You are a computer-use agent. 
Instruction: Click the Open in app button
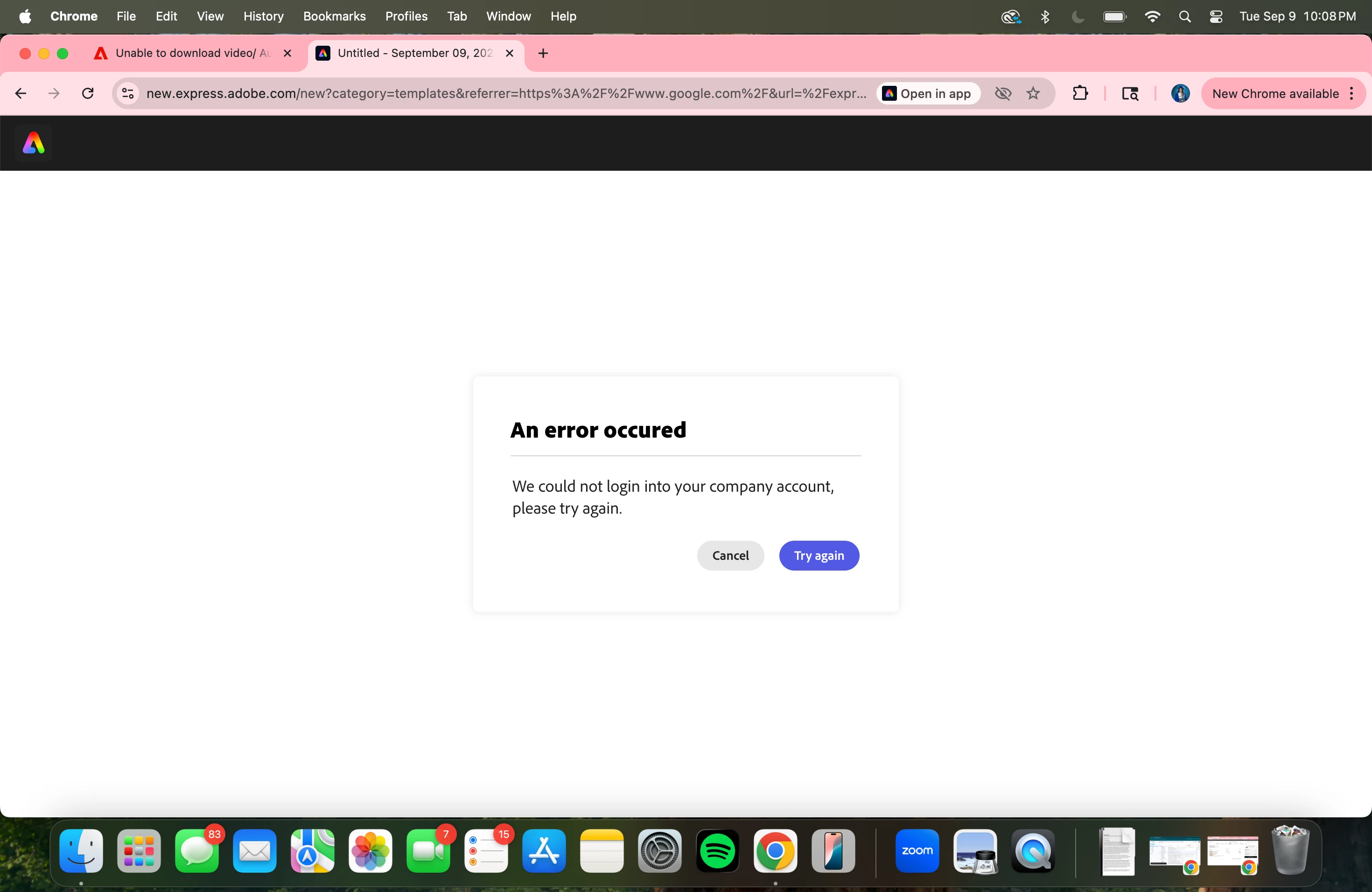[928, 93]
